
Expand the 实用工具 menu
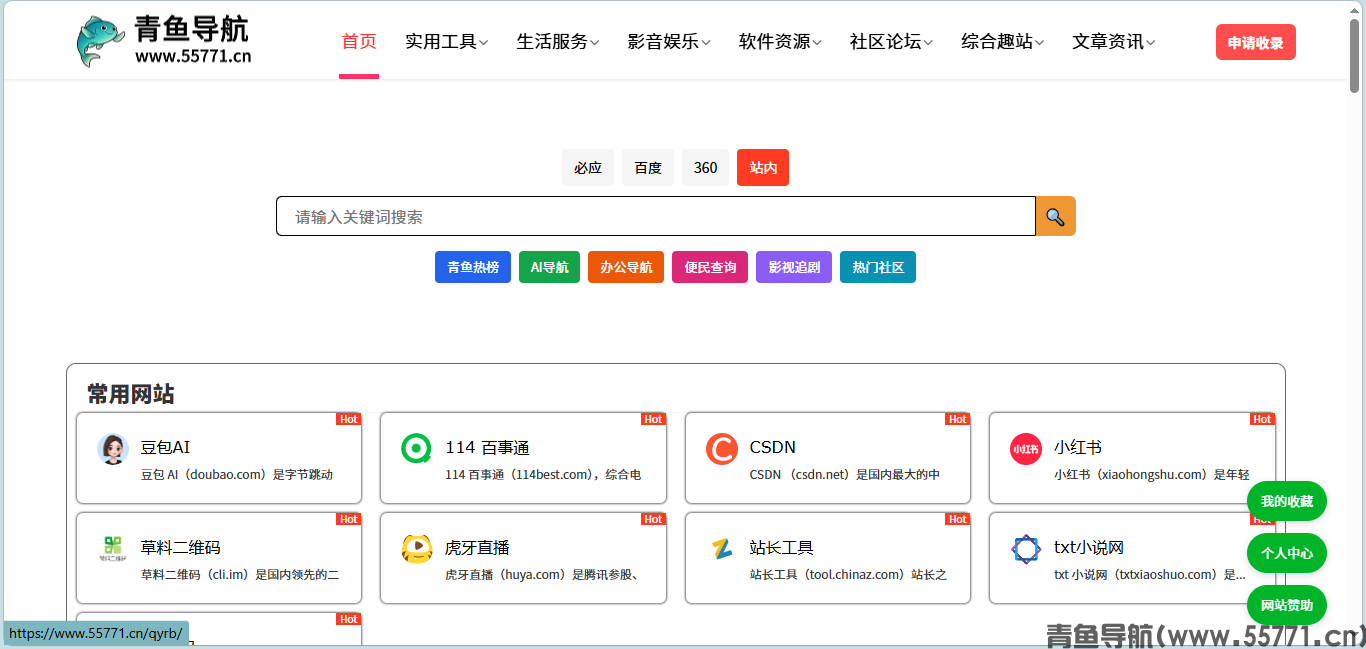click(446, 41)
